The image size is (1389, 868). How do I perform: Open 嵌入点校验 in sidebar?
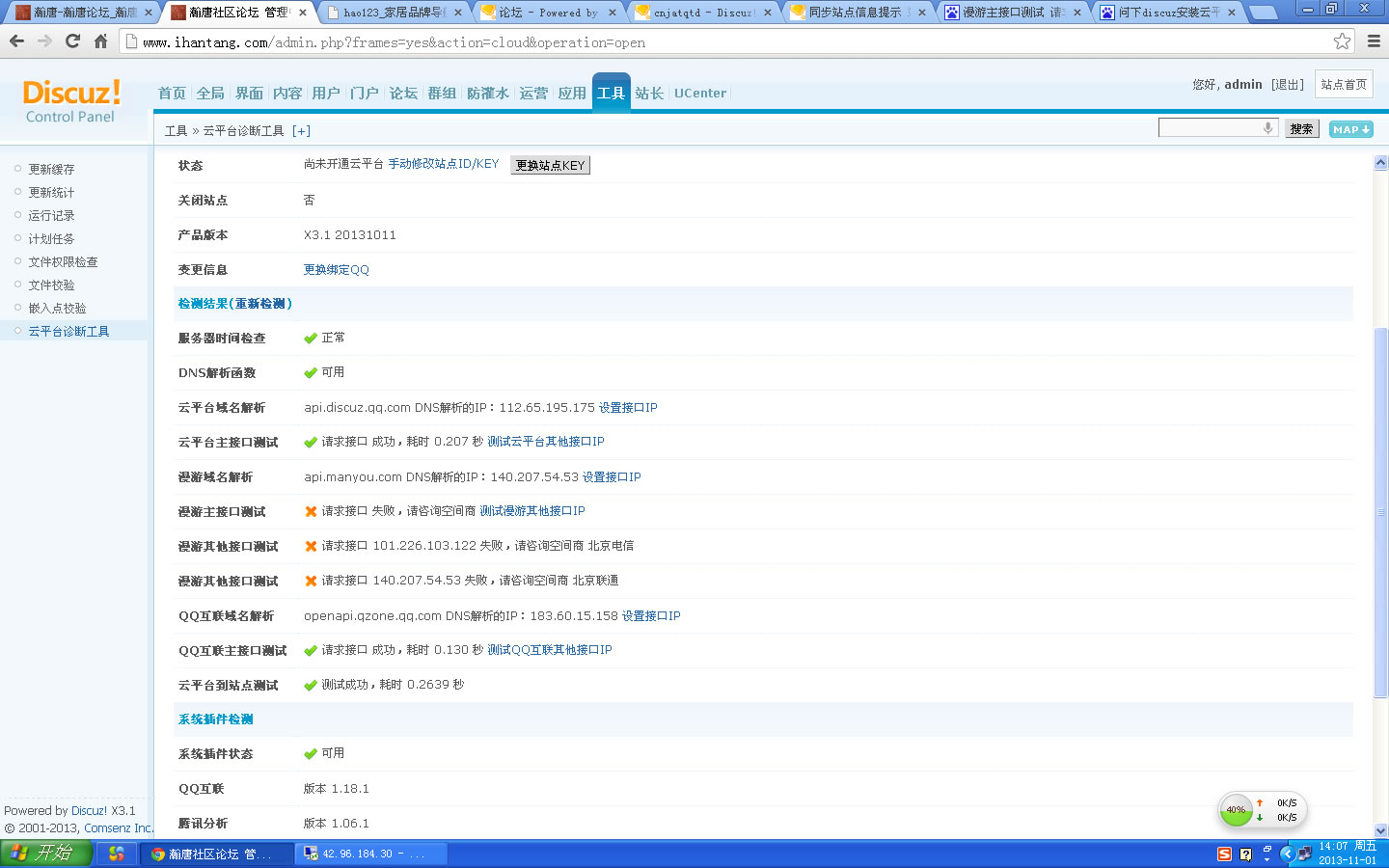(x=57, y=308)
